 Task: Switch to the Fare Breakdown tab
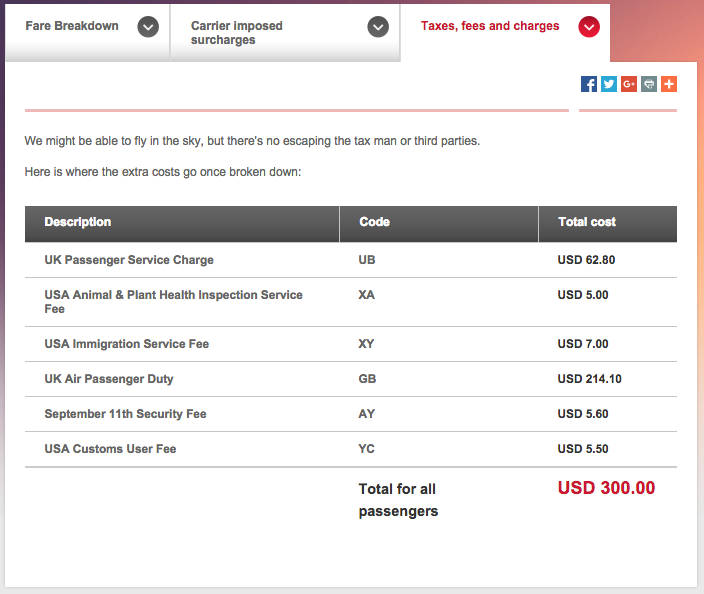tap(88, 33)
